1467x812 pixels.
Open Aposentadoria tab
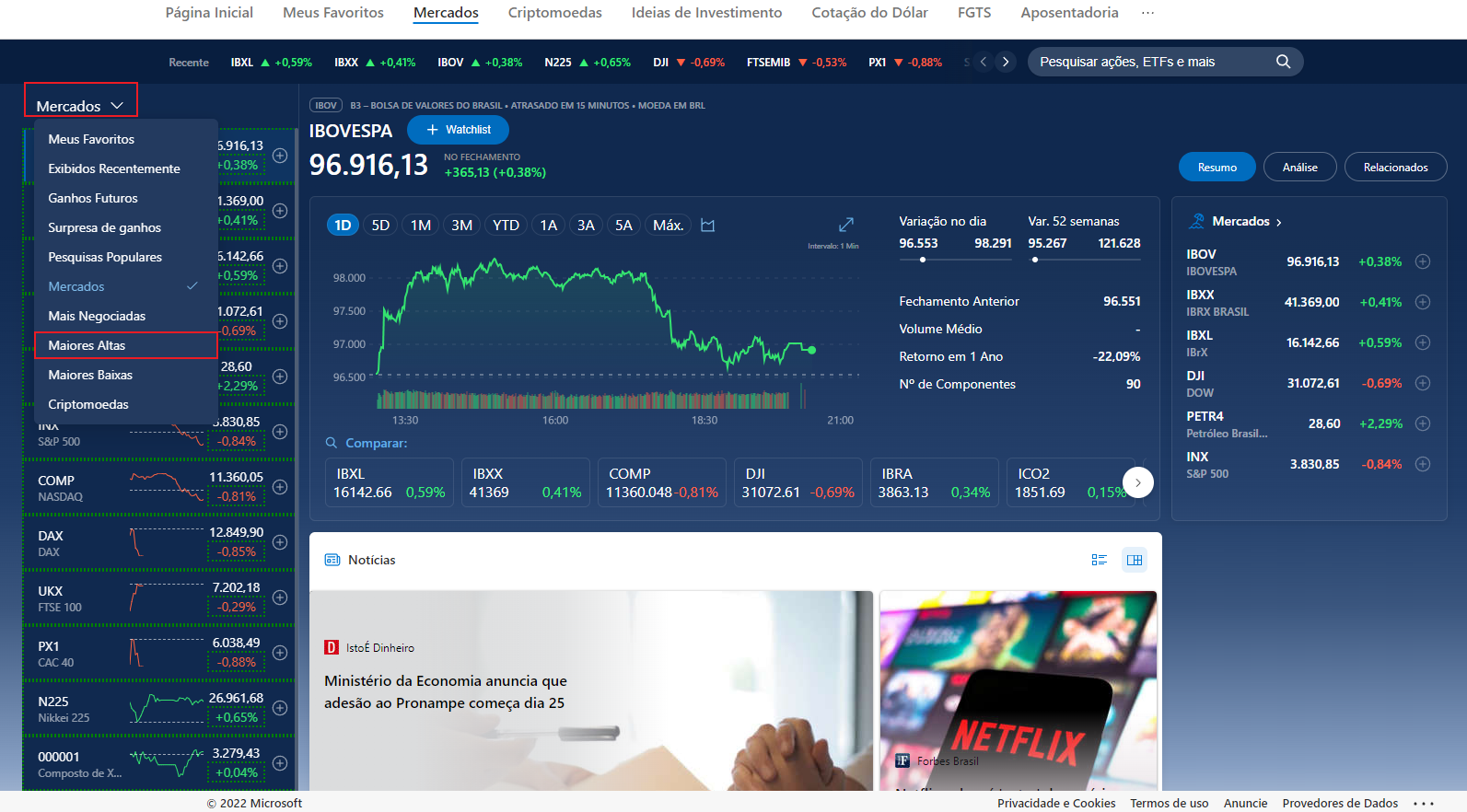coord(1069,13)
